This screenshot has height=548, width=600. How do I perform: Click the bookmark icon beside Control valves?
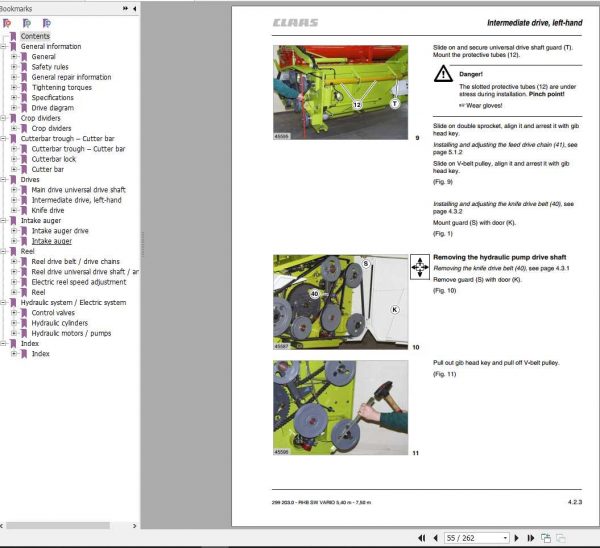24,313
